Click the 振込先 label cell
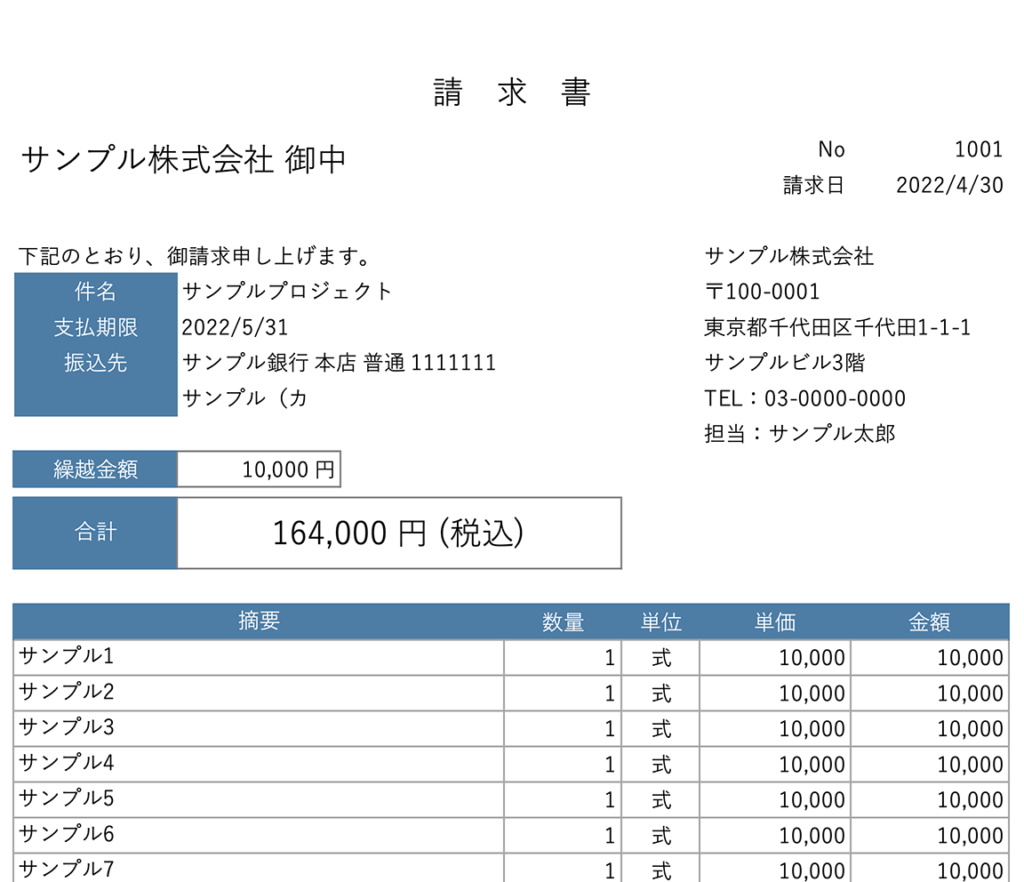The width and height of the screenshot is (1024, 882). tap(95, 362)
